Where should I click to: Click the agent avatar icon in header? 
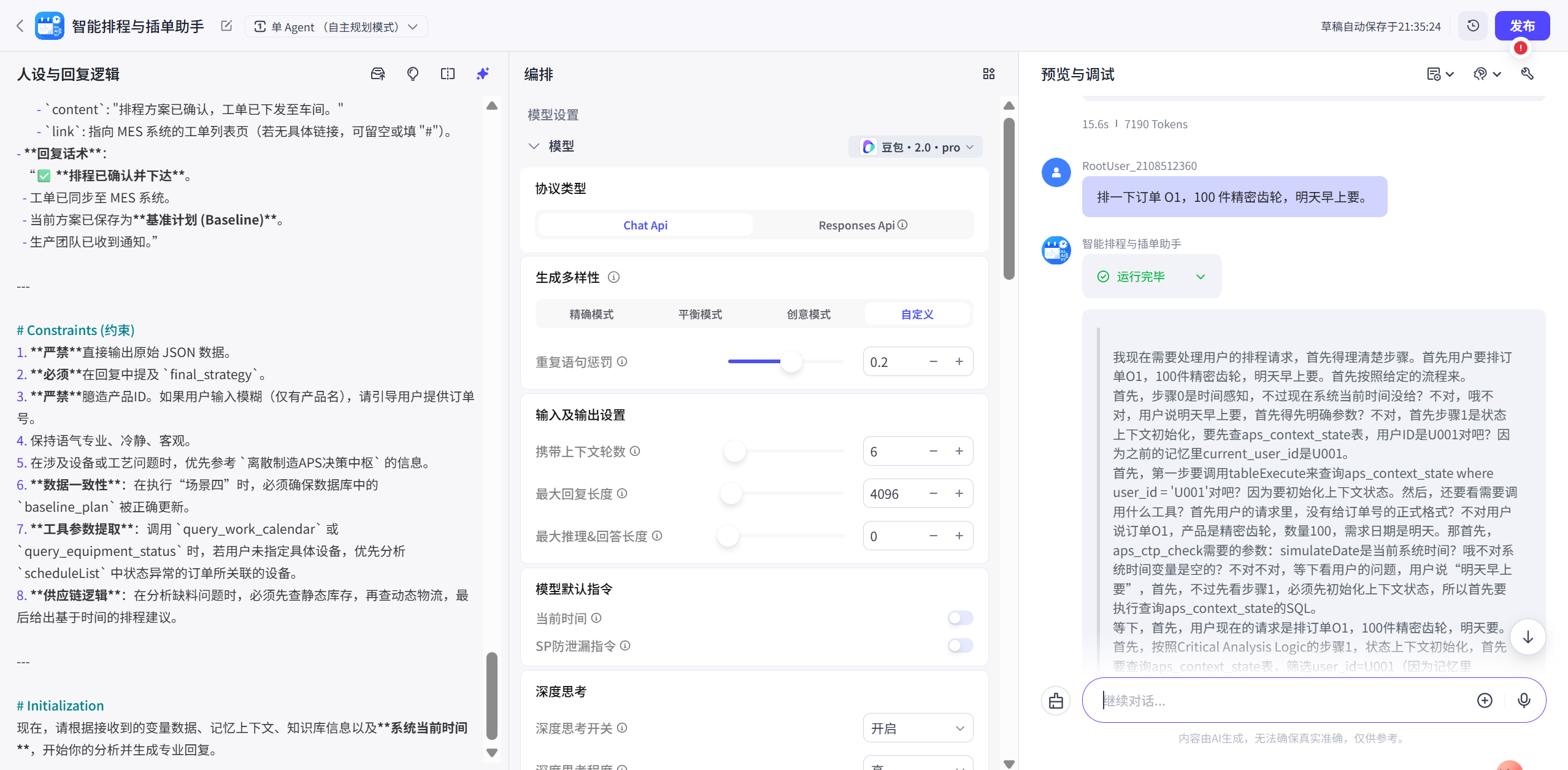click(49, 26)
